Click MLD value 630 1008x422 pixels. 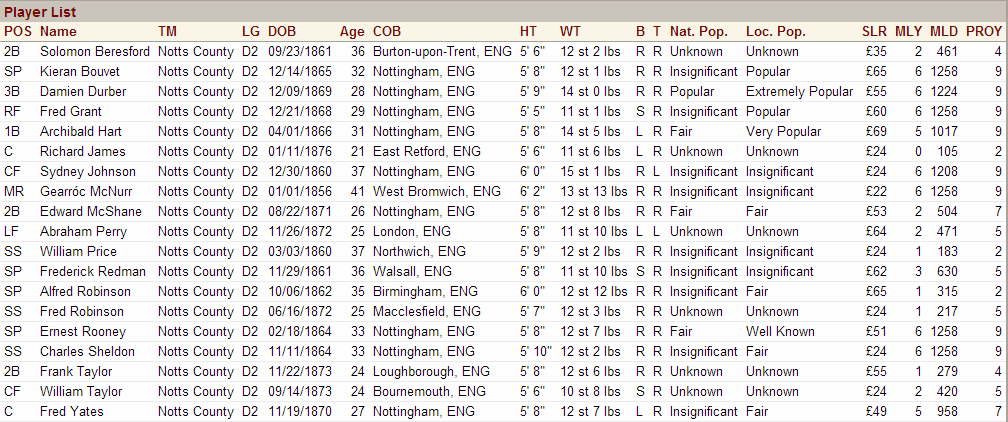pyautogui.click(x=947, y=271)
